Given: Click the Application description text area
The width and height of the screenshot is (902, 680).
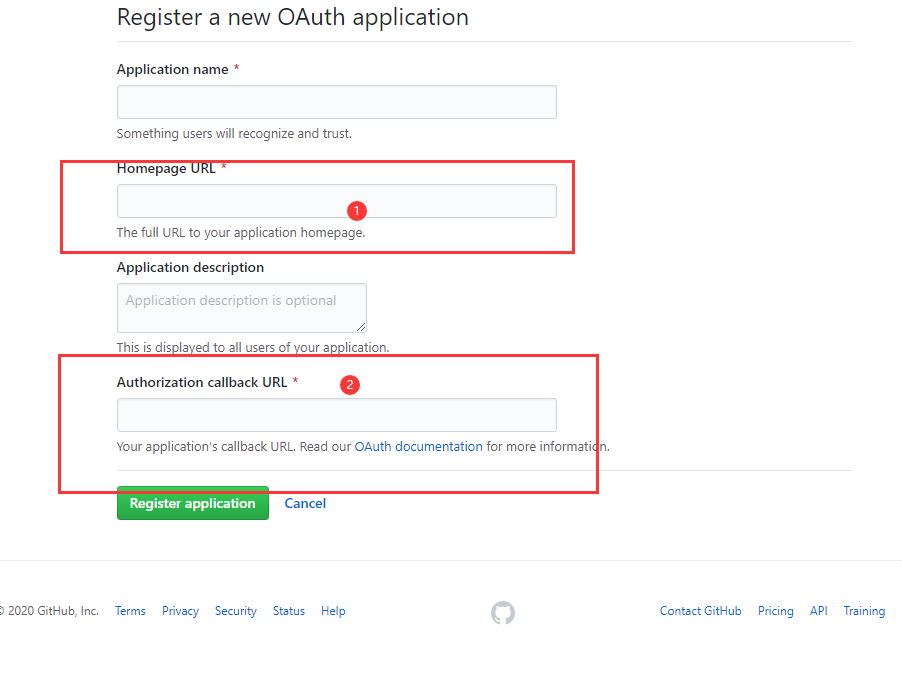Looking at the screenshot, I should 242,308.
